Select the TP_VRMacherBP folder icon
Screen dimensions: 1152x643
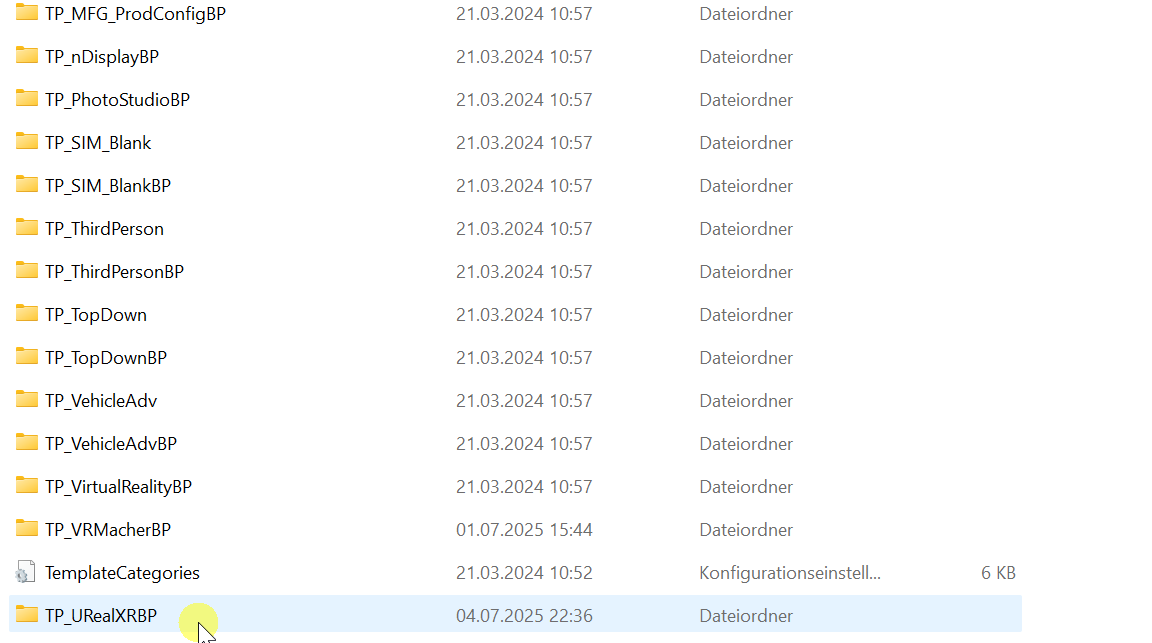pyautogui.click(x=26, y=528)
